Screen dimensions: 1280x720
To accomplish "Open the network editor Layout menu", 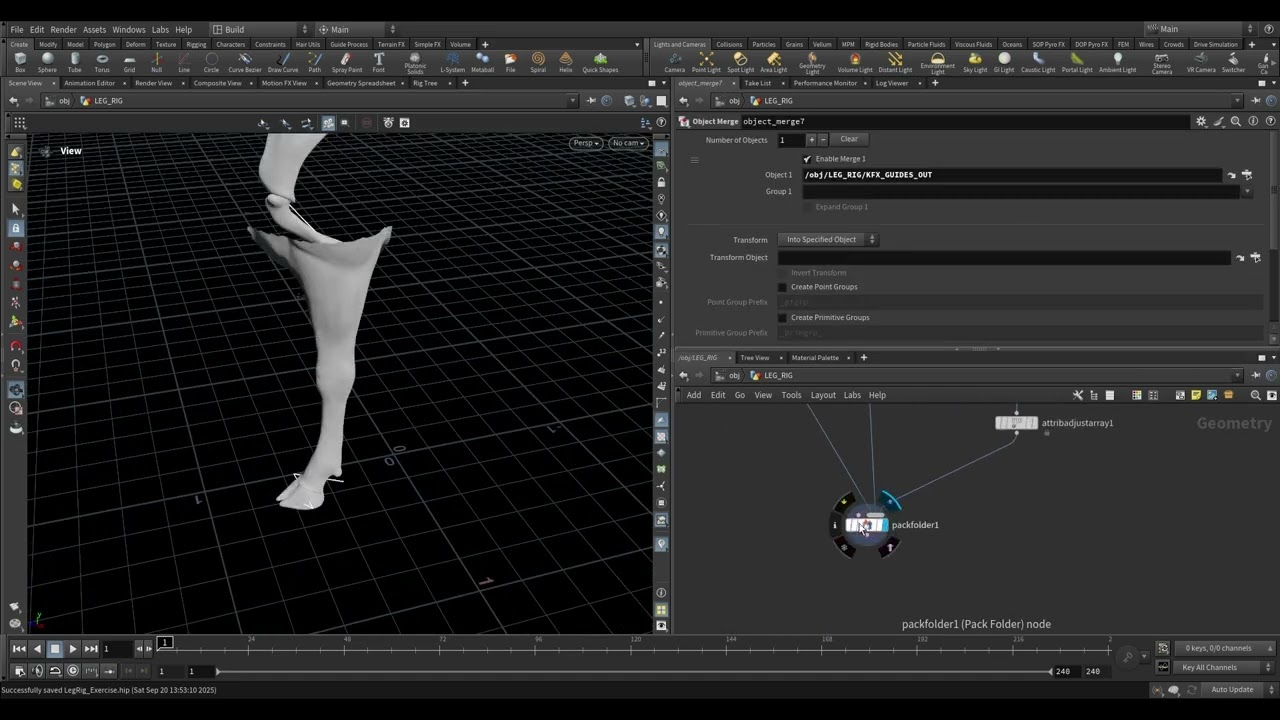I will 823,395.
